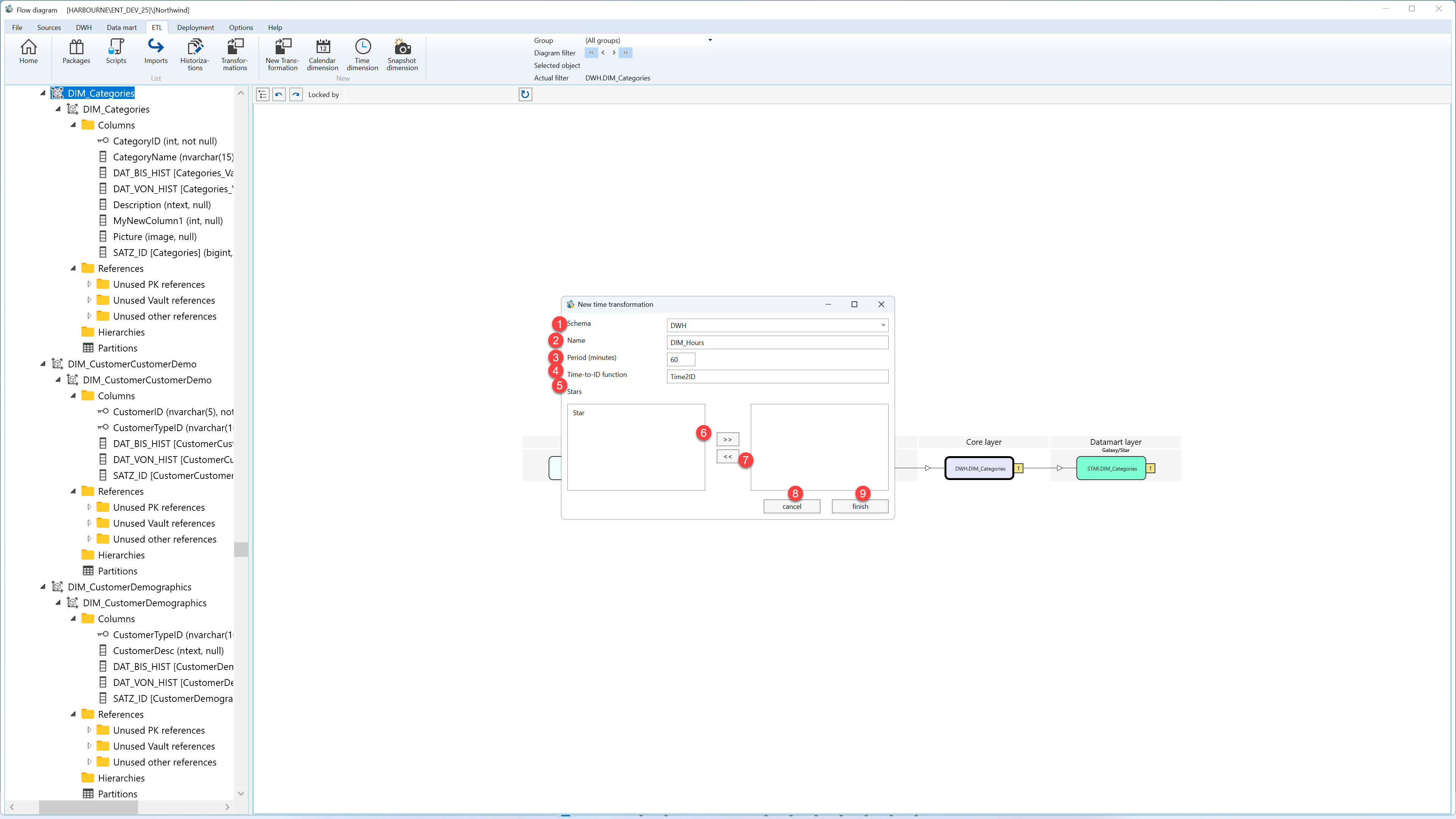The height and width of the screenshot is (819, 1456).
Task: Select Picture (image, null) column
Action: coord(155,237)
